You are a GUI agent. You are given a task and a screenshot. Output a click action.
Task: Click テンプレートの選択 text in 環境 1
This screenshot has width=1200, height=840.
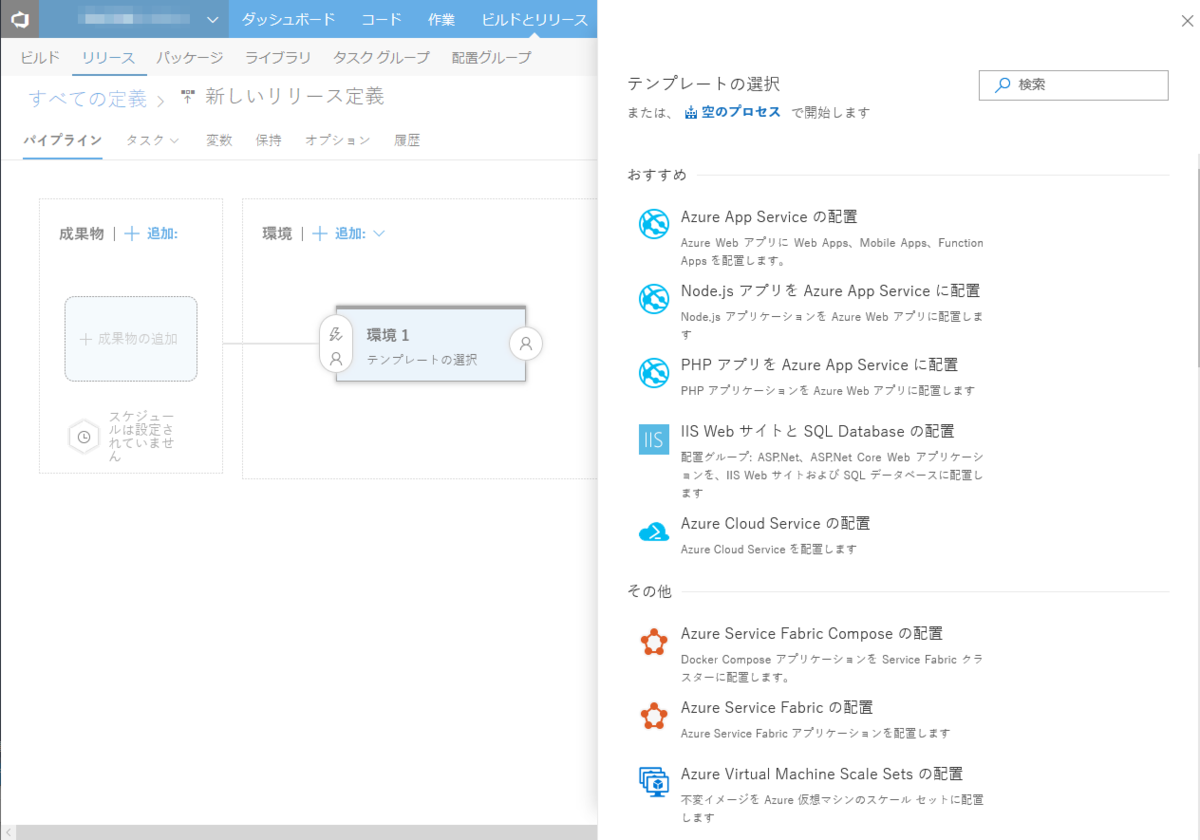click(x=422, y=359)
